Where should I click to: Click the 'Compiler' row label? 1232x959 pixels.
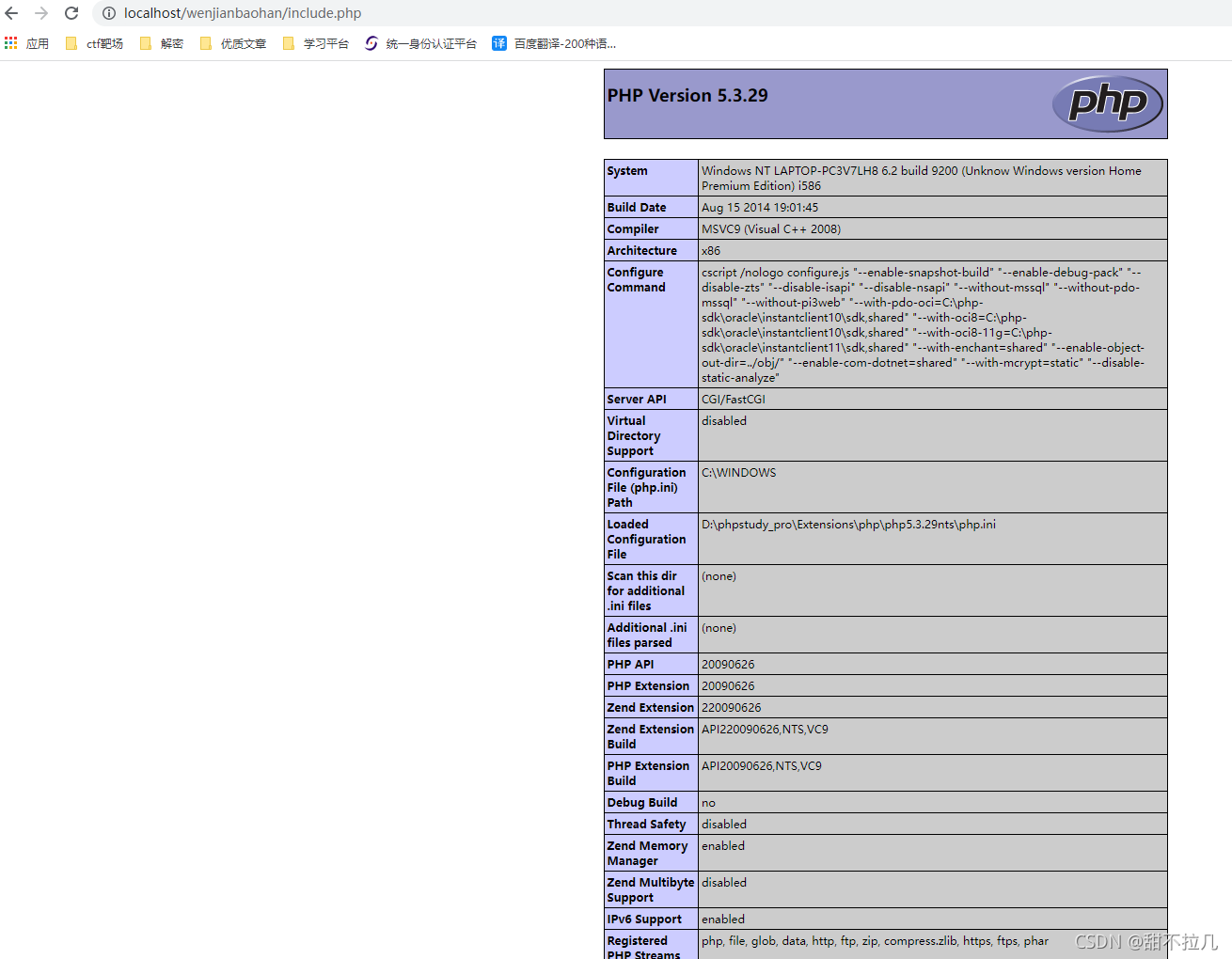(x=633, y=228)
